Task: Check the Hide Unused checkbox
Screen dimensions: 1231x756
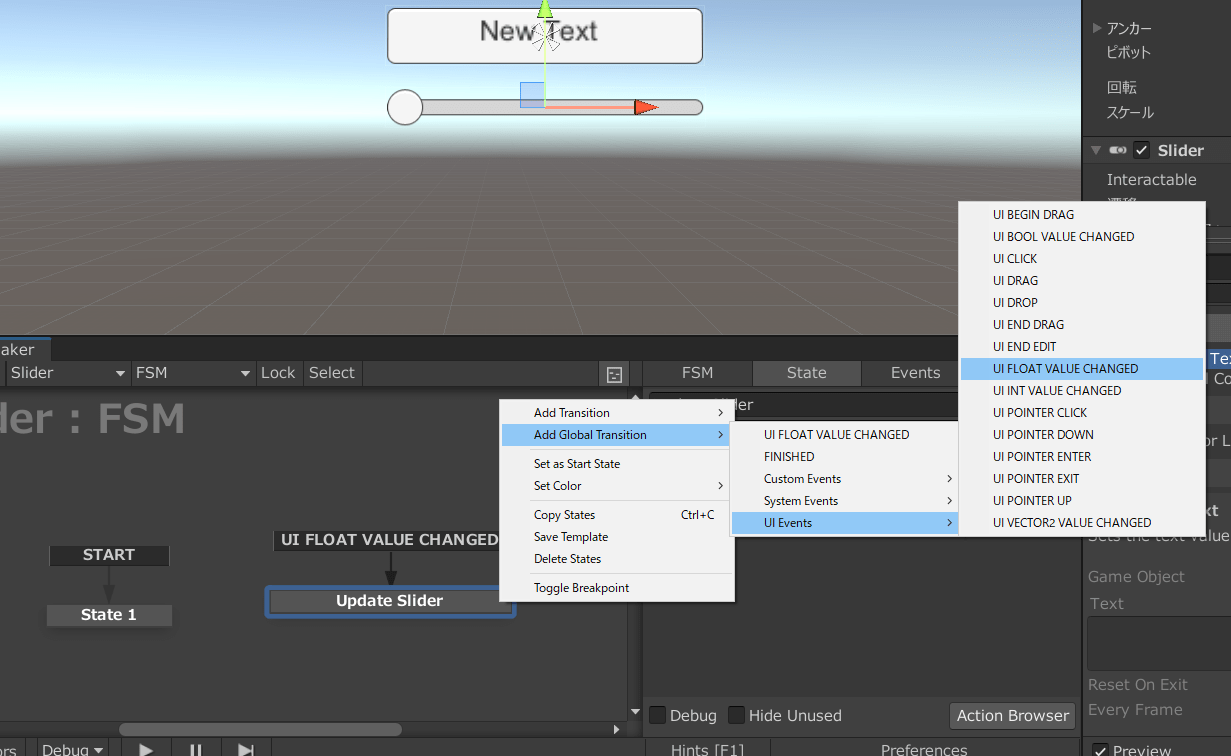Action: point(736,715)
